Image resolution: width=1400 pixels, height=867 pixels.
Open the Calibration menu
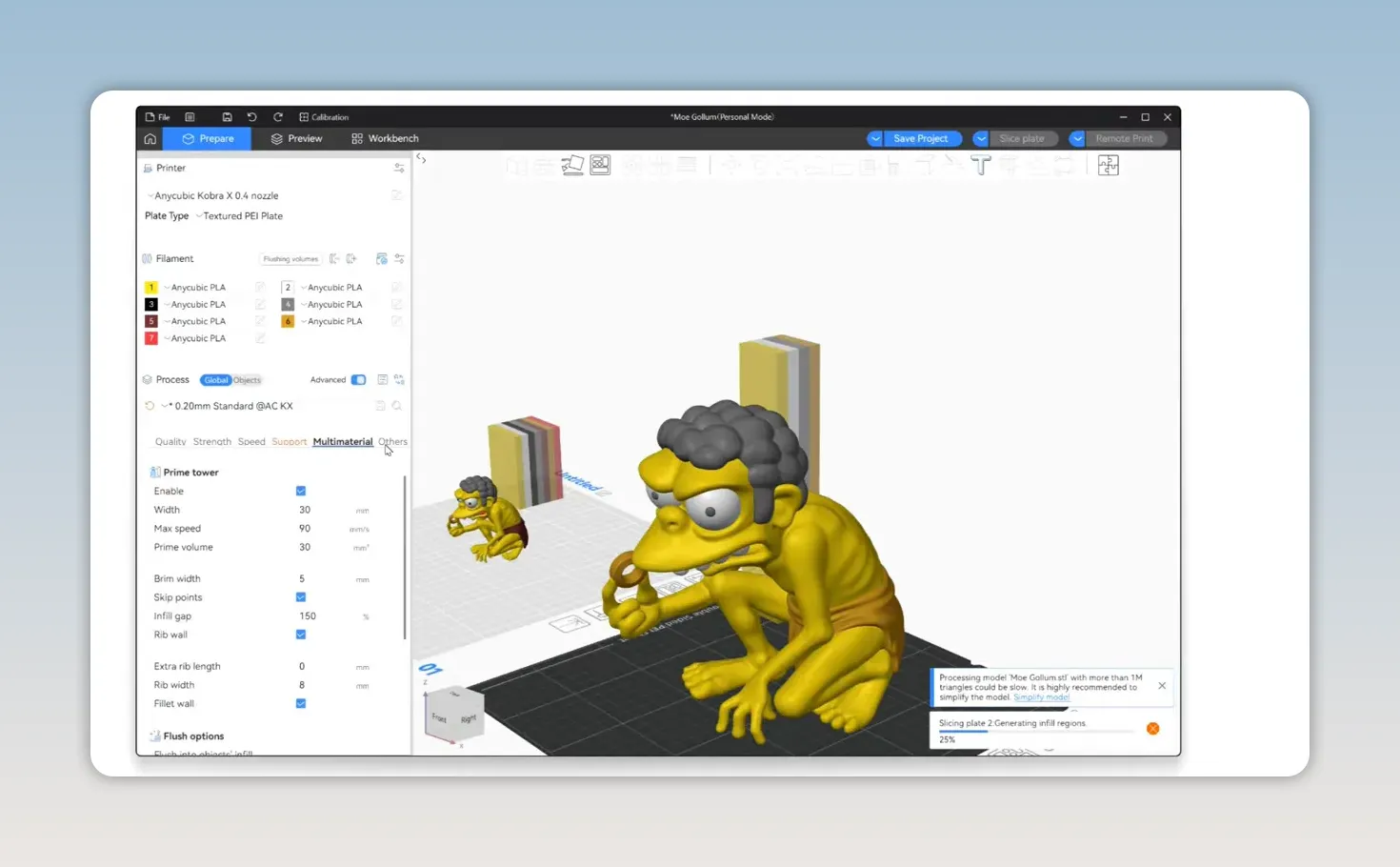(x=324, y=117)
